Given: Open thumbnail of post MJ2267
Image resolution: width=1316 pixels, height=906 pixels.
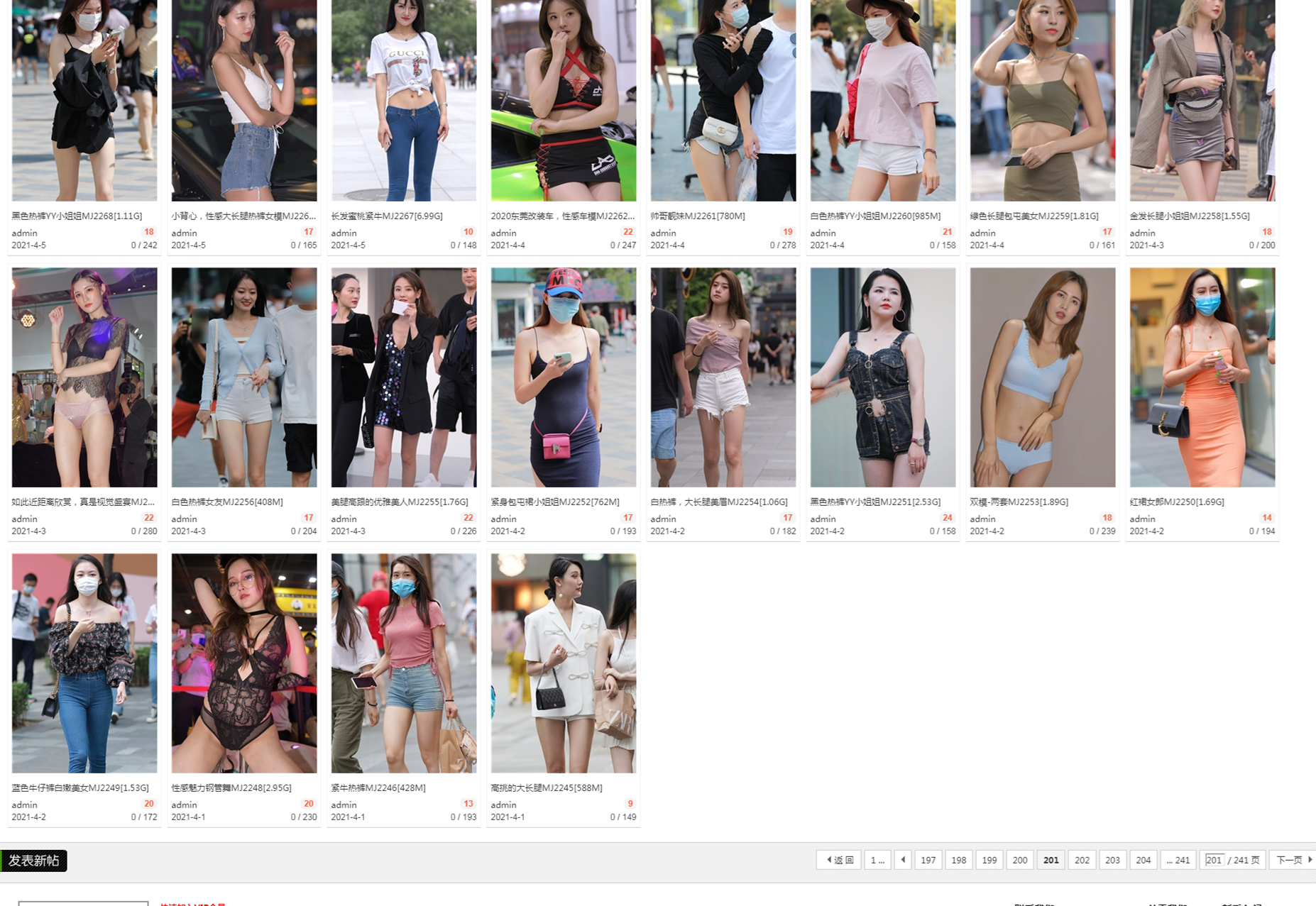Looking at the screenshot, I should click(x=404, y=100).
